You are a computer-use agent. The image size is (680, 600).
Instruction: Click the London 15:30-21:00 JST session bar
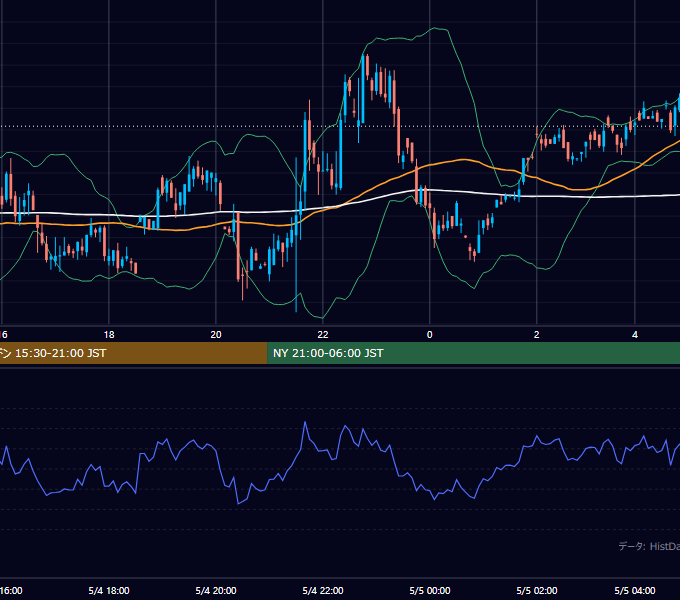click(x=134, y=353)
